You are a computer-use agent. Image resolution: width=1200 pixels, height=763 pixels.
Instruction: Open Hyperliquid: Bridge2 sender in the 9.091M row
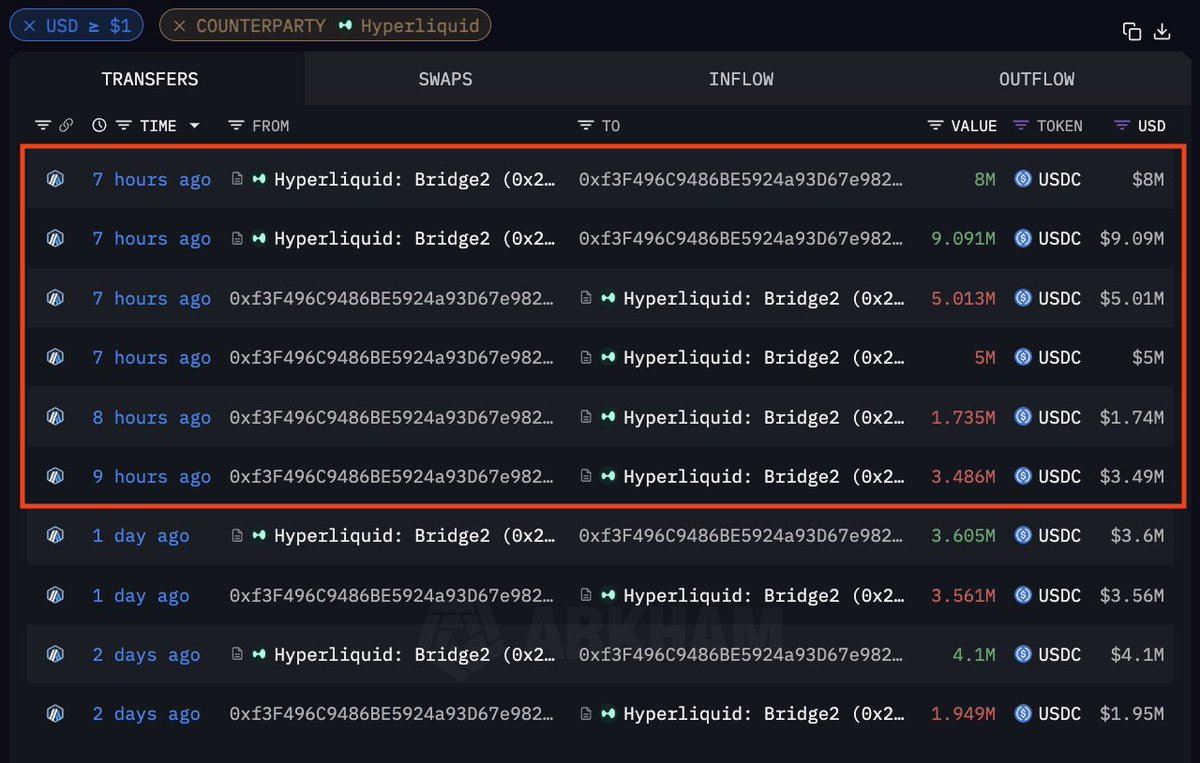coord(414,239)
